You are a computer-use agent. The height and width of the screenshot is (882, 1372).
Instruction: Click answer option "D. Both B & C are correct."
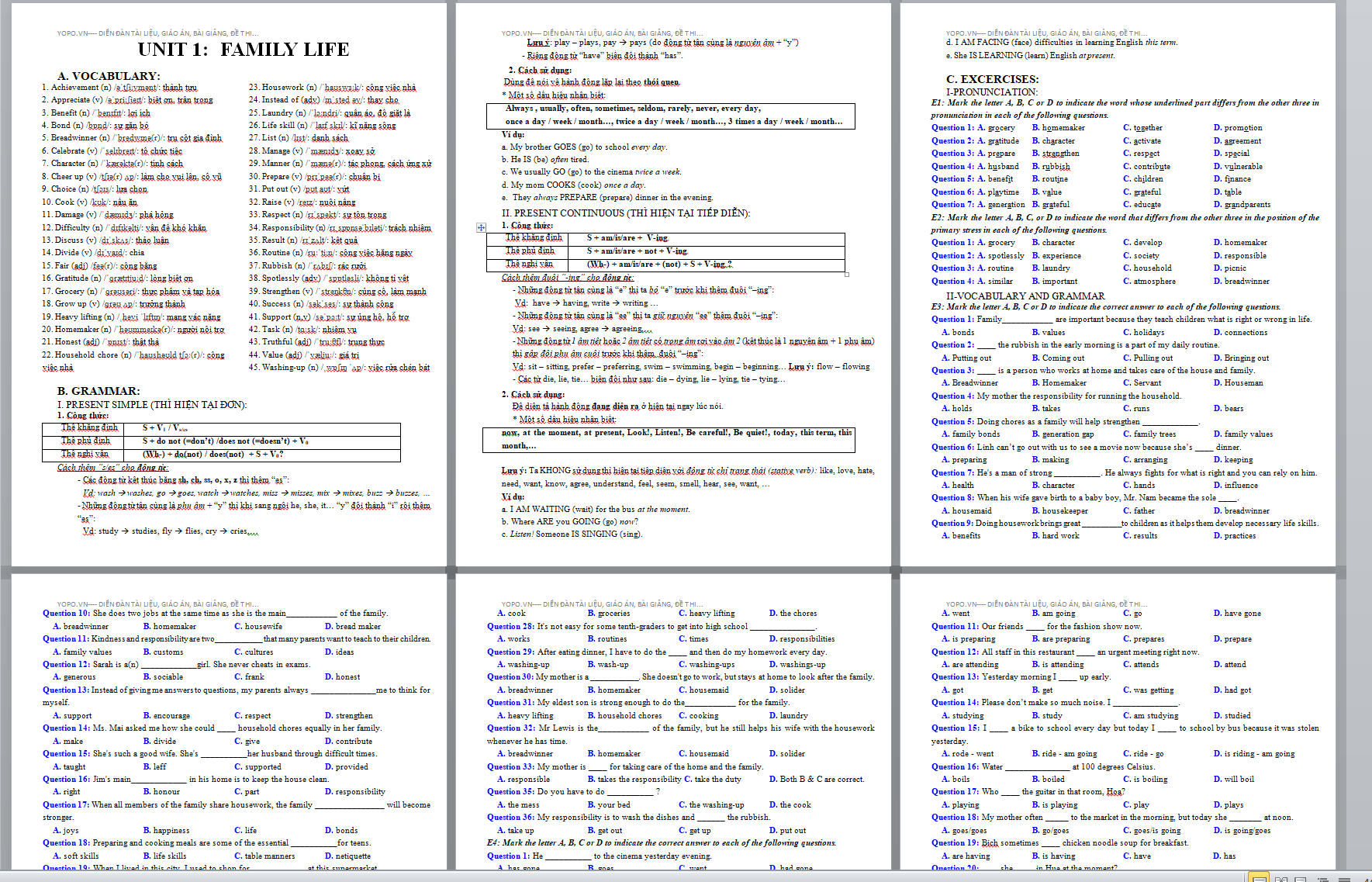[817, 779]
